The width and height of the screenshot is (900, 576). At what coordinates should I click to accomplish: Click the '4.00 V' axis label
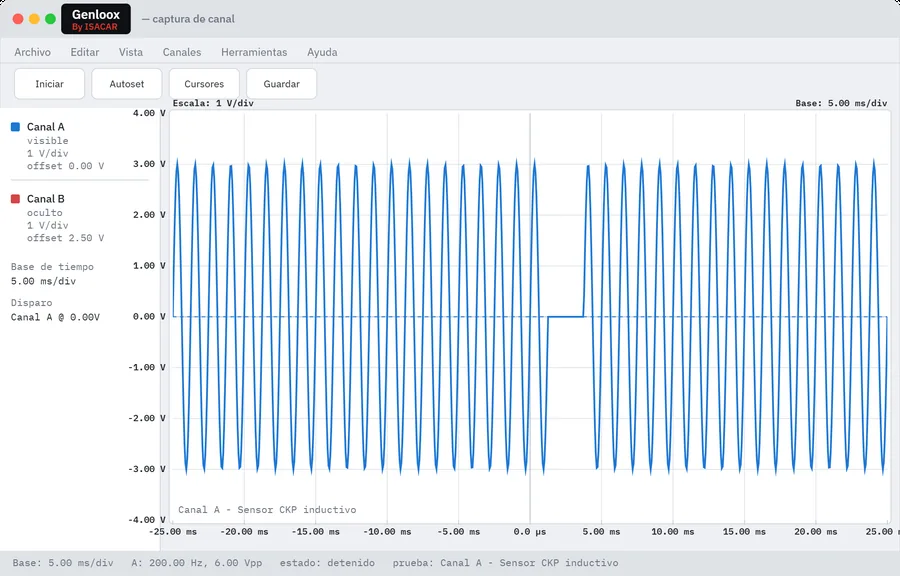149,113
